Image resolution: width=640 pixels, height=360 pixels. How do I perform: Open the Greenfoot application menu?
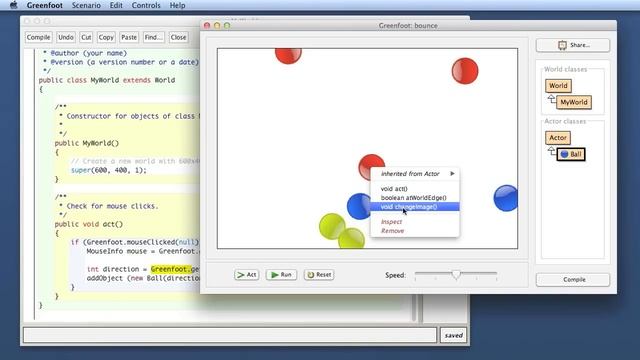pyautogui.click(x=44, y=5)
